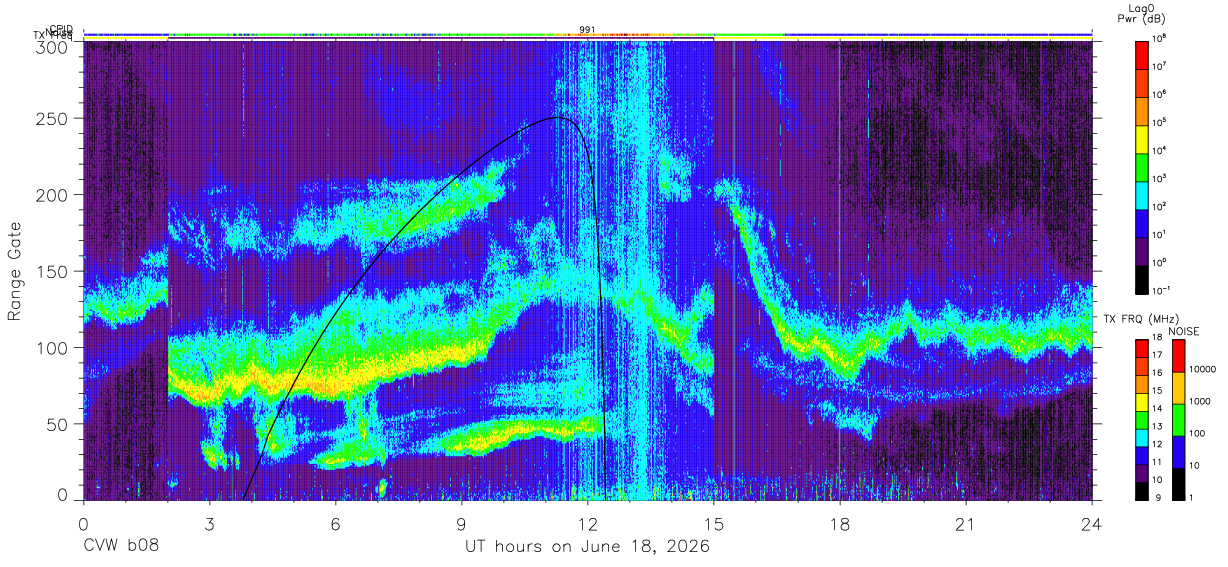Click x-axis hour tick label '18'
Viewport: 1228px width, 567px height.
[840, 524]
